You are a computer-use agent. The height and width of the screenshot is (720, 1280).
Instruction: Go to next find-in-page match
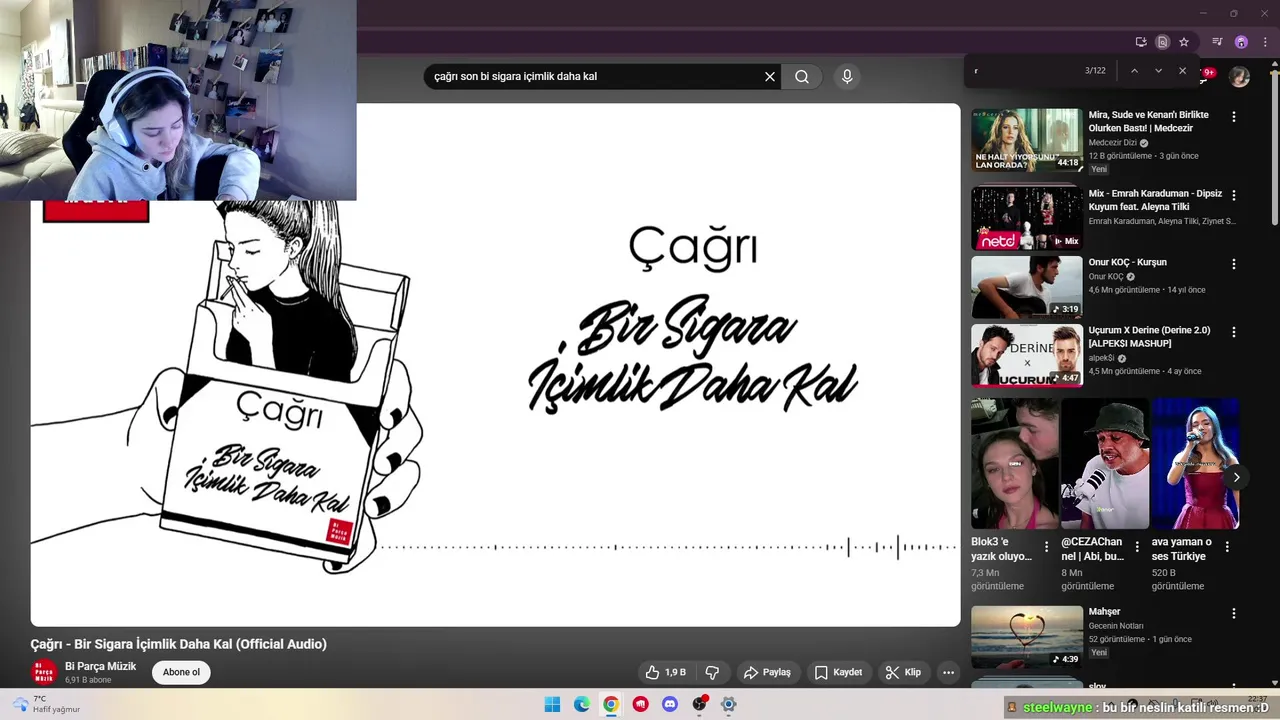click(x=1158, y=71)
